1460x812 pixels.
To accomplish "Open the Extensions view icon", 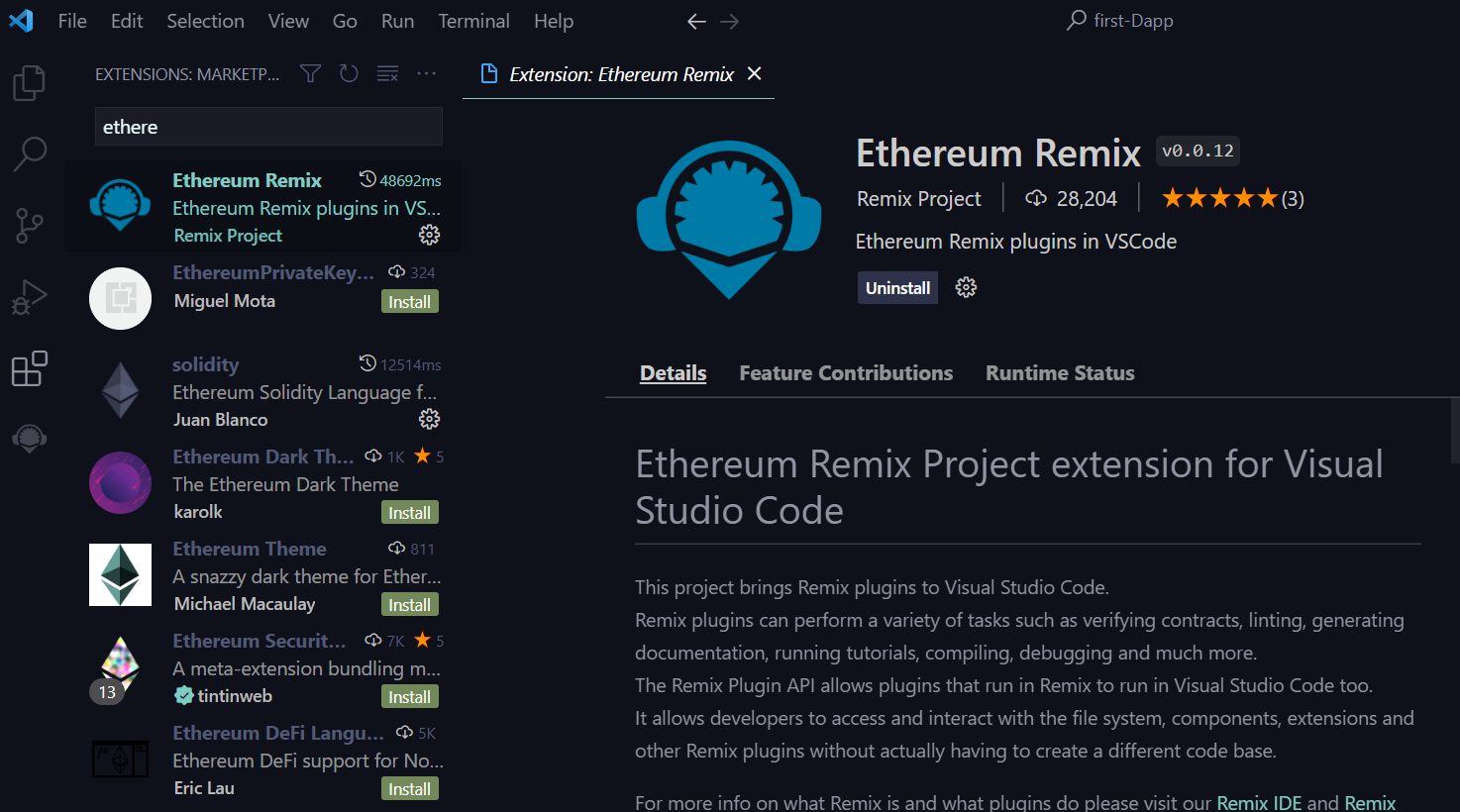I will (x=30, y=368).
